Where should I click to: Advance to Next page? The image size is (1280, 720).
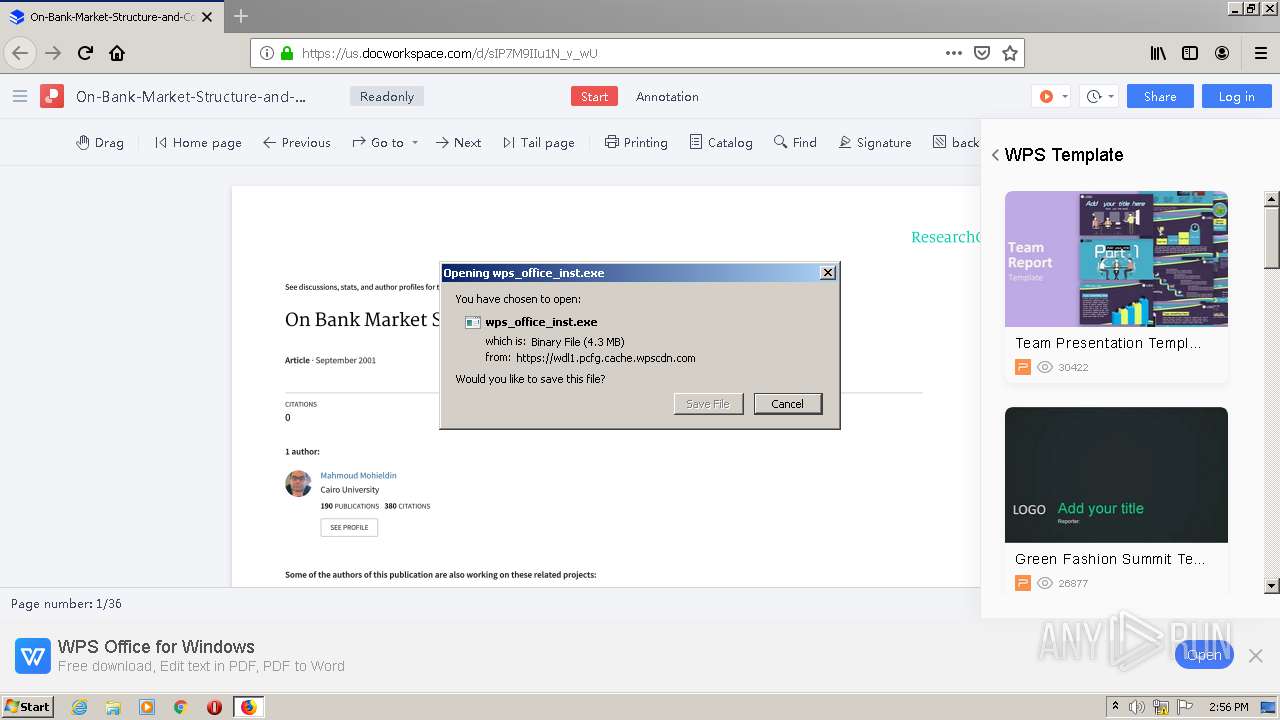[x=459, y=142]
